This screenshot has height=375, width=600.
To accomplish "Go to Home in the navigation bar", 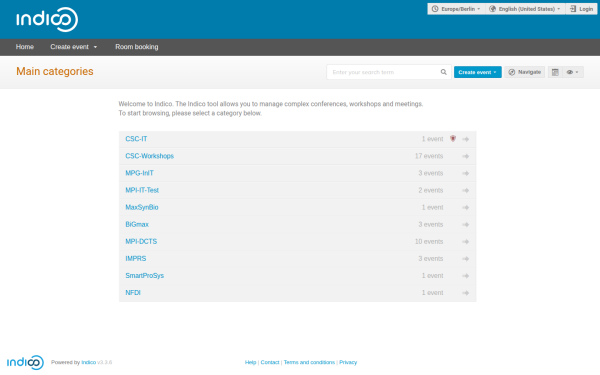I will [25, 47].
